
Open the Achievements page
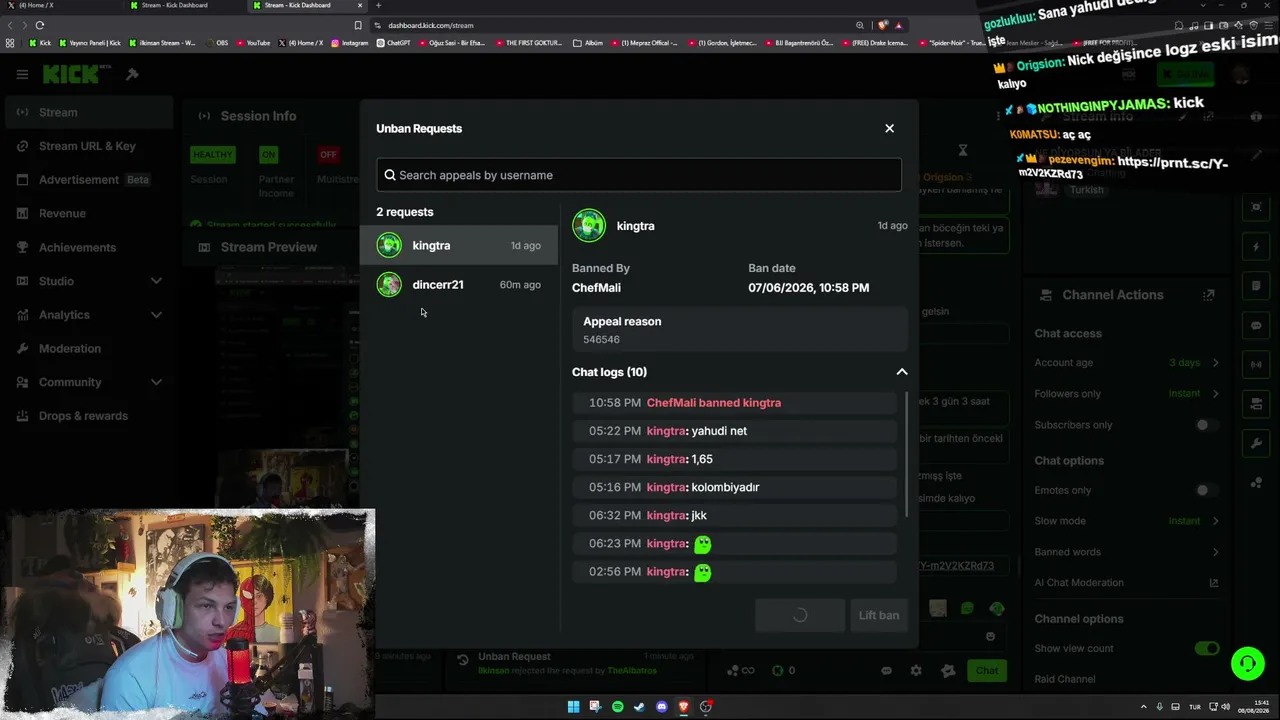pyautogui.click(x=88, y=247)
